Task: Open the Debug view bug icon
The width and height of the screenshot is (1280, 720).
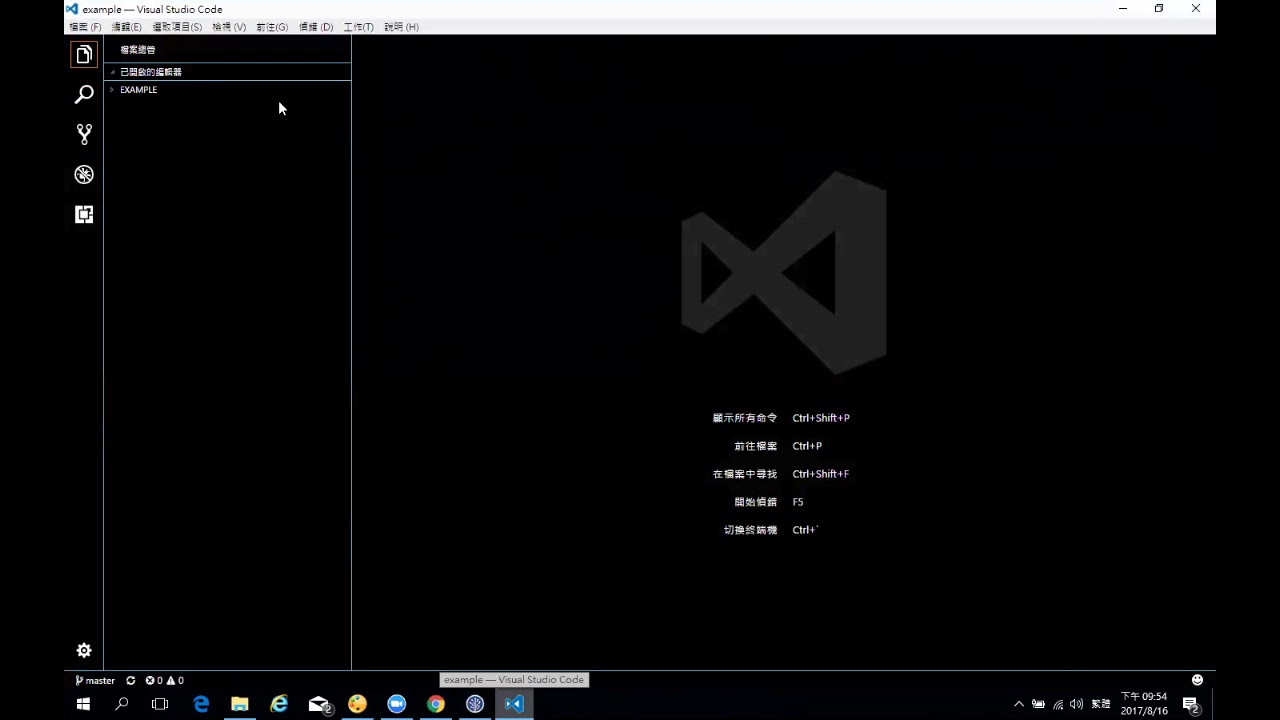Action: (x=84, y=174)
